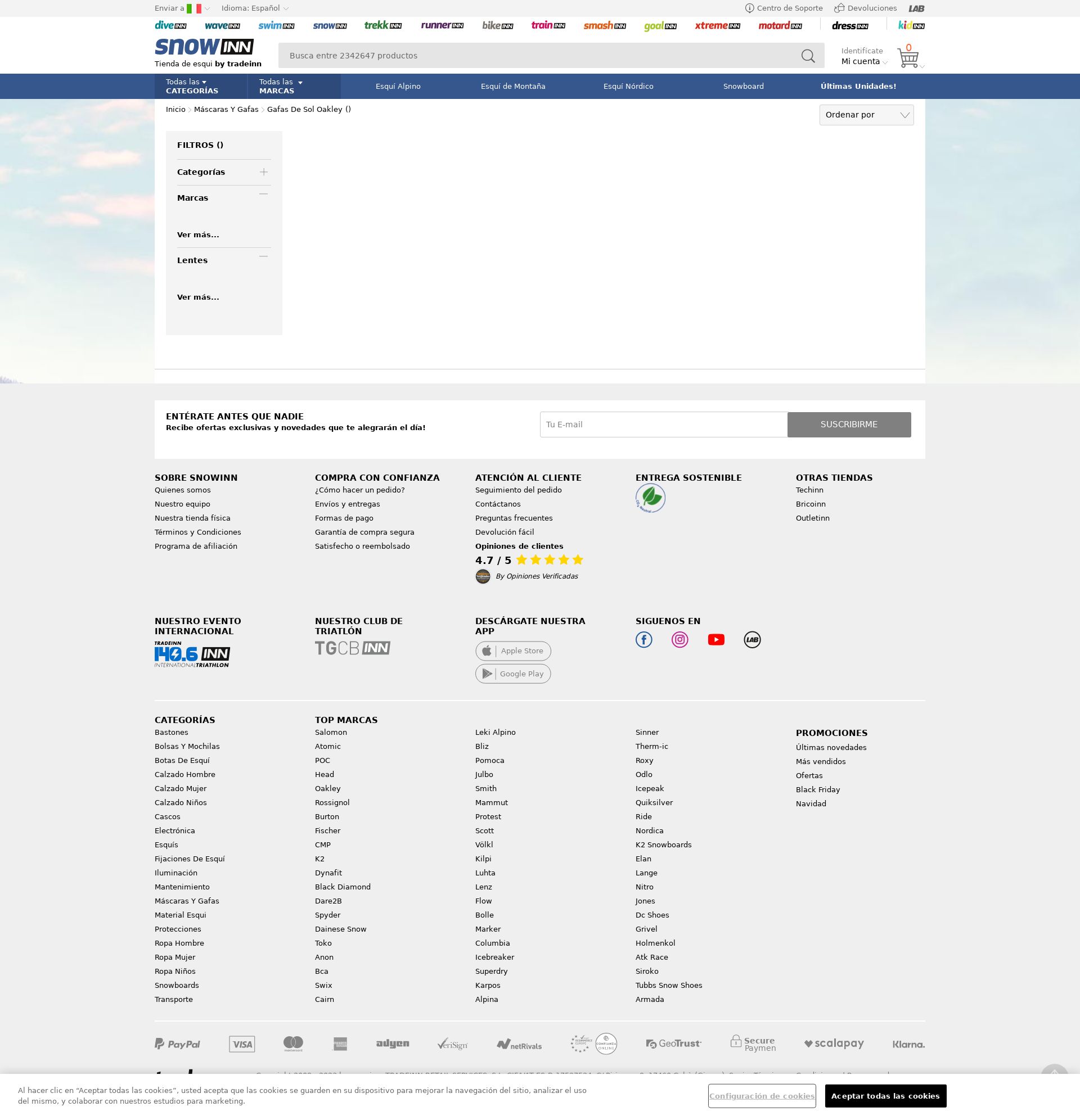Click the LAB circle icon under Siguenos
This screenshot has height=1120, width=1080.
tap(752, 639)
